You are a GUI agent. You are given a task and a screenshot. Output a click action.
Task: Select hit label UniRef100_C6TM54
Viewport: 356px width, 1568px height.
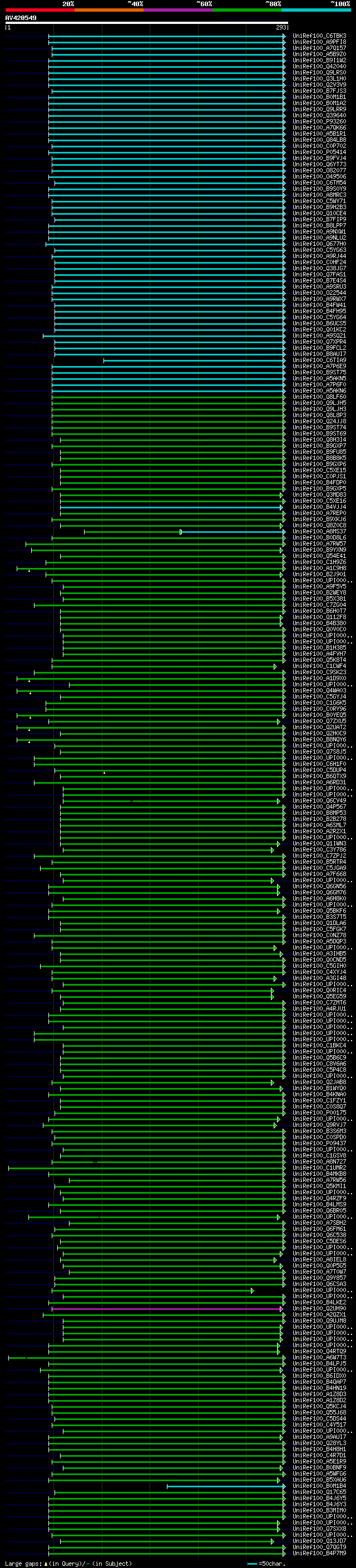pos(319,182)
